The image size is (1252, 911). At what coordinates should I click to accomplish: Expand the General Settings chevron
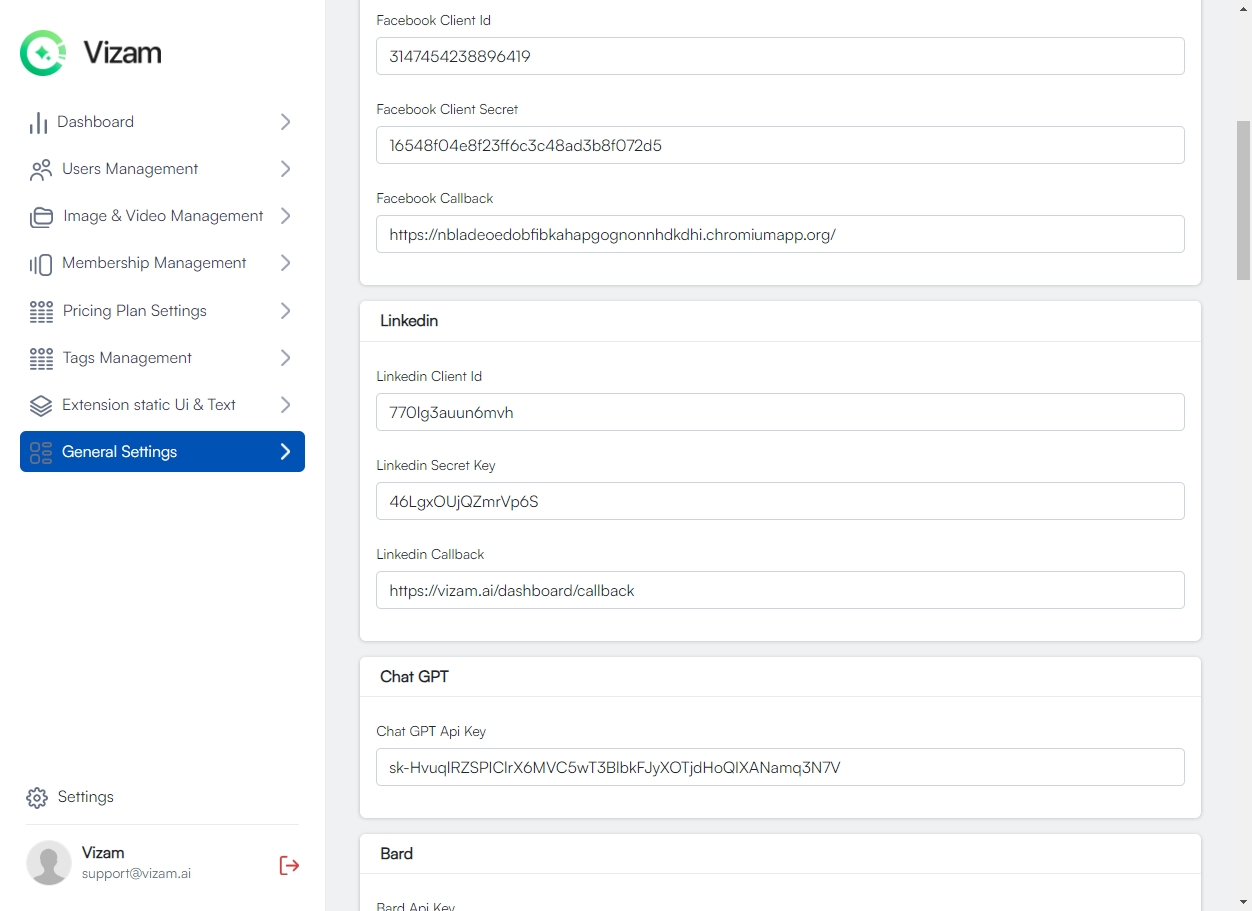coord(286,452)
